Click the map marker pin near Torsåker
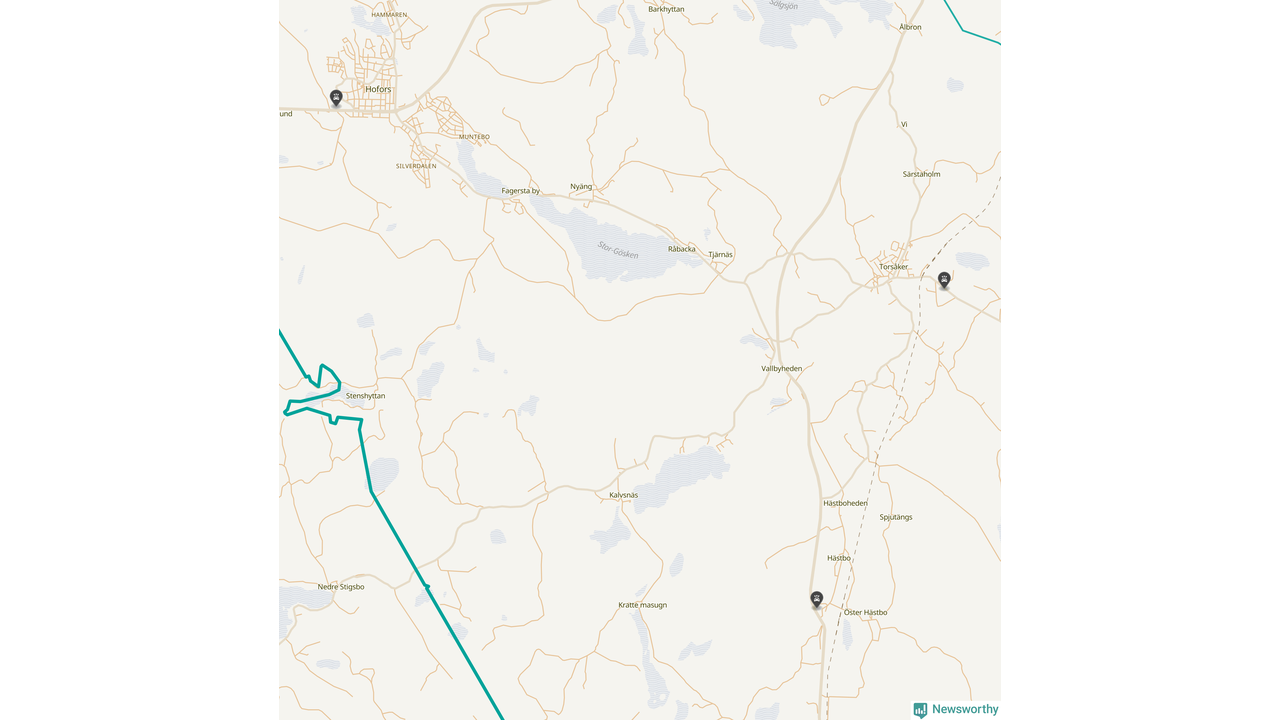Viewport: 1280px width, 720px height. pyautogui.click(x=944, y=280)
